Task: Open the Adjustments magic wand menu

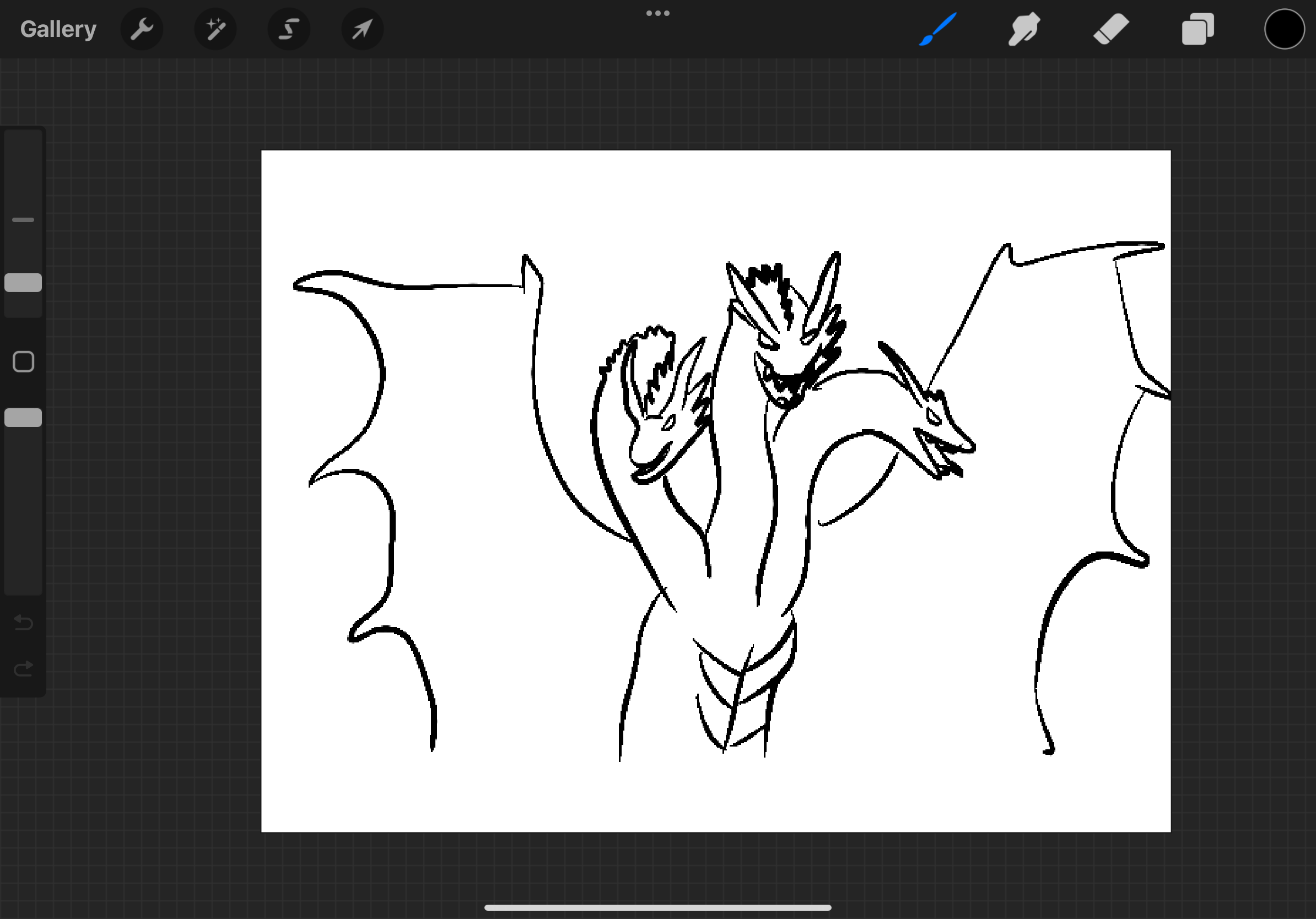Action: coord(215,29)
